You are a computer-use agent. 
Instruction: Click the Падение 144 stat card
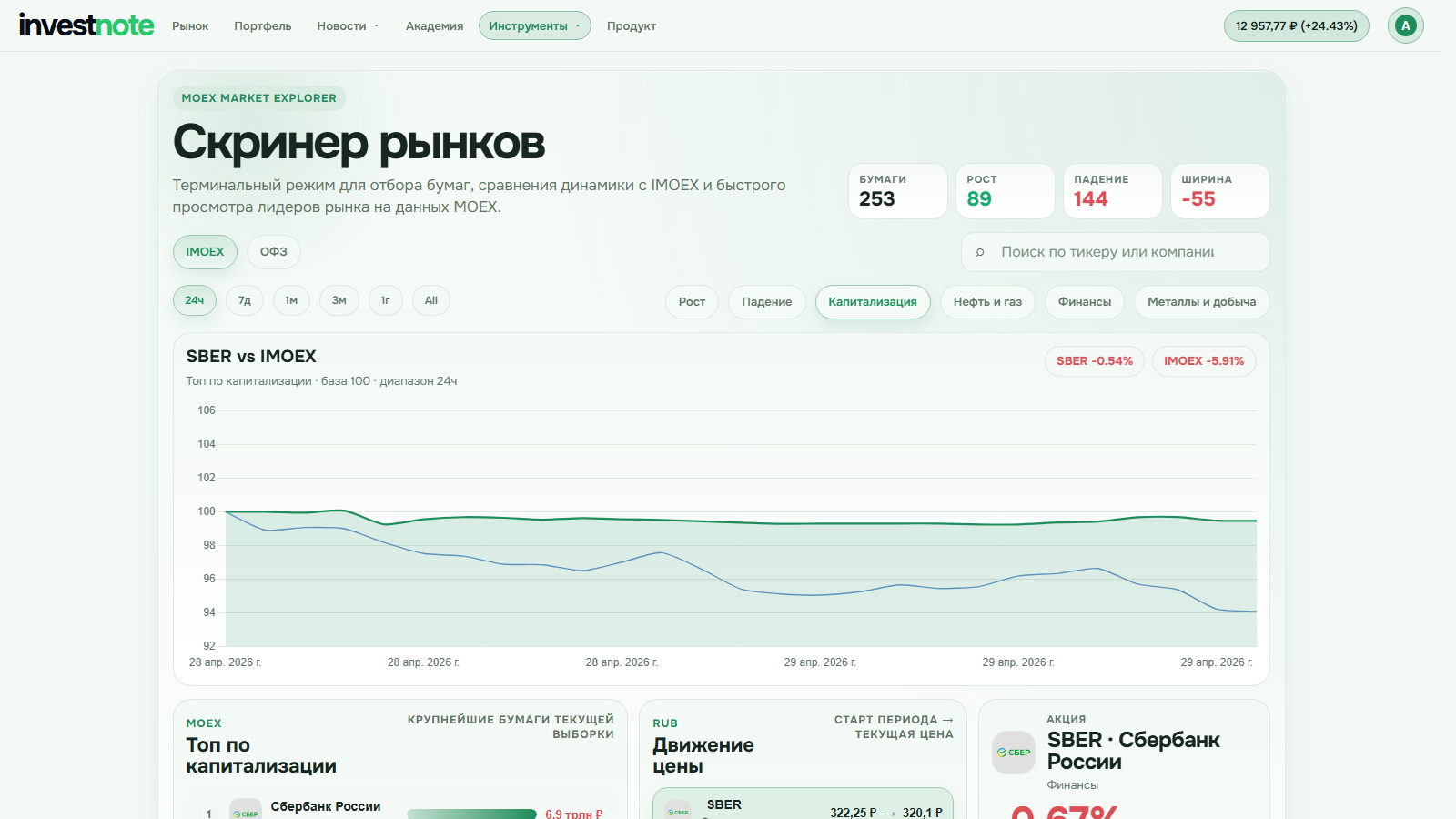(1113, 191)
